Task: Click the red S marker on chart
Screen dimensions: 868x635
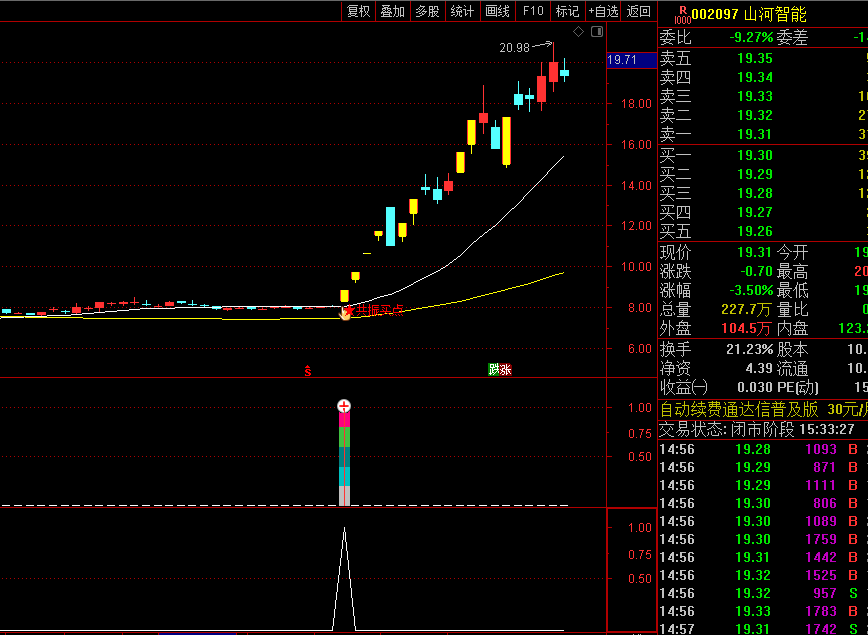Action: (x=308, y=371)
